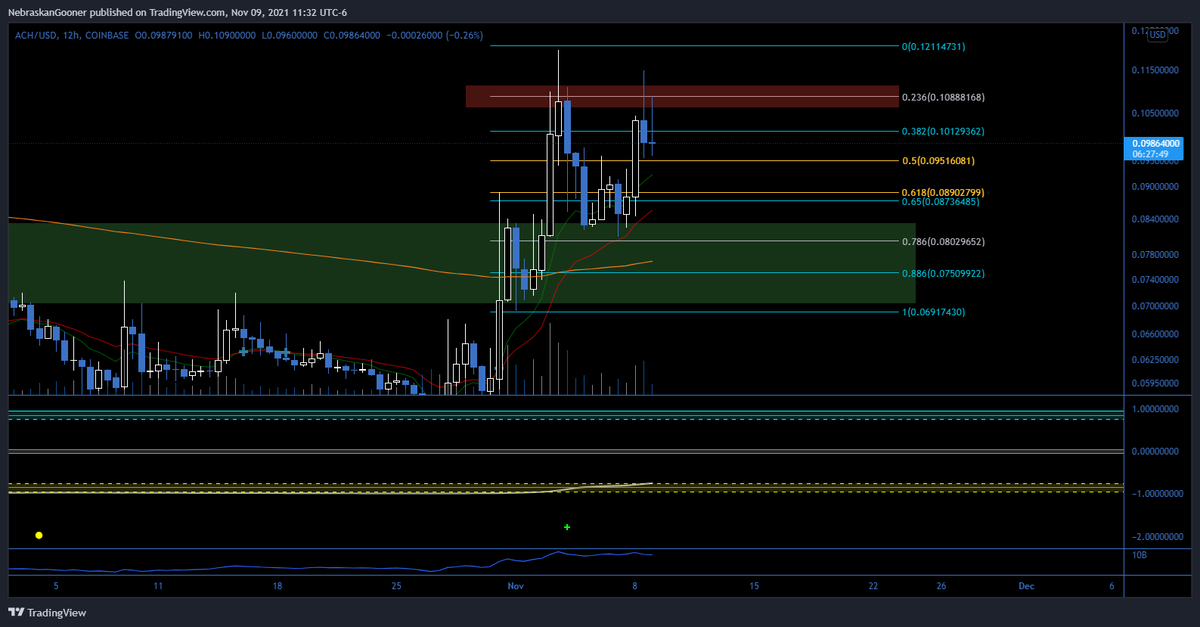Click the low value L0.09600000

click(292, 34)
